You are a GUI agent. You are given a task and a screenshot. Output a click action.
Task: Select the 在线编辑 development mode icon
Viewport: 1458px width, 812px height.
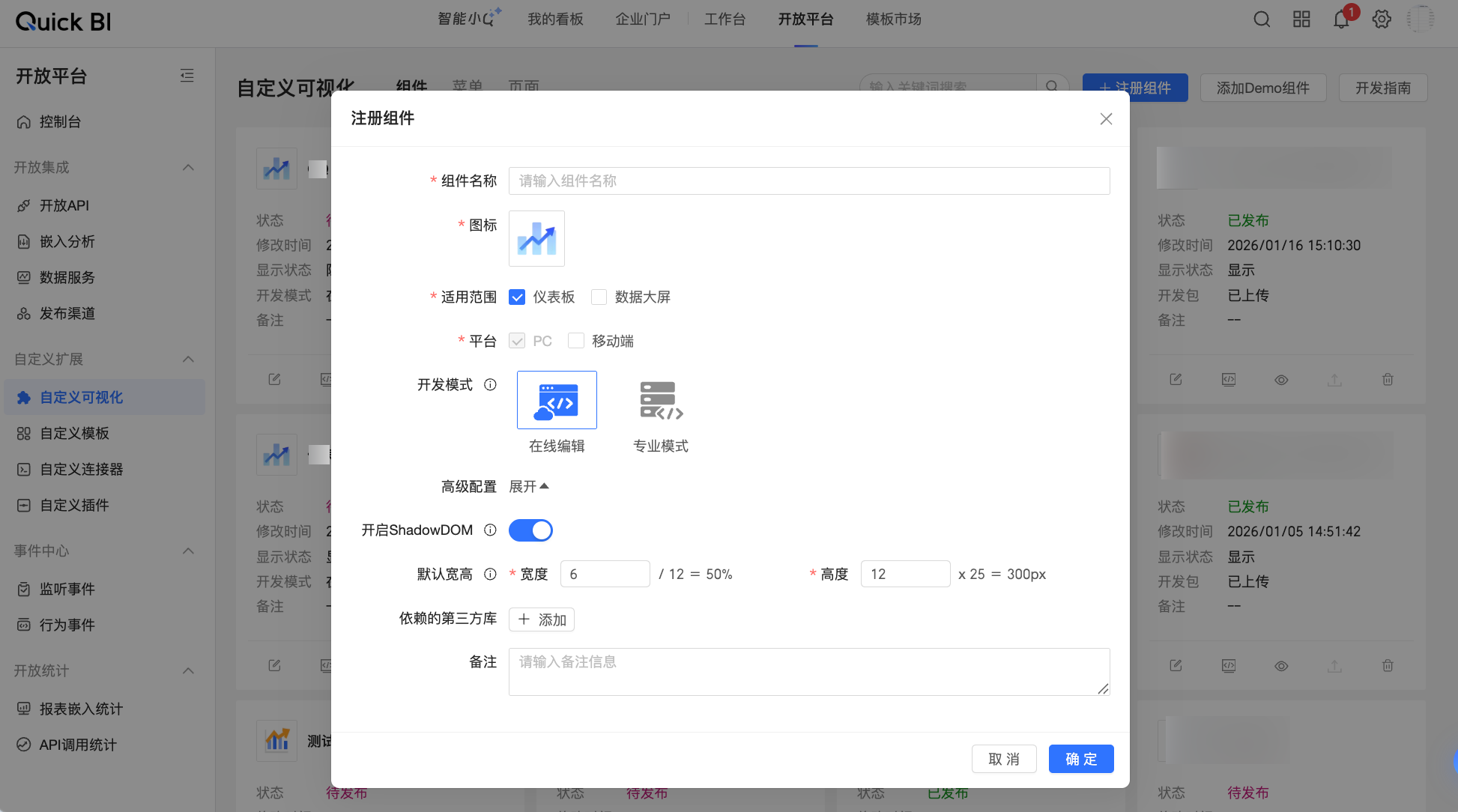tap(557, 399)
